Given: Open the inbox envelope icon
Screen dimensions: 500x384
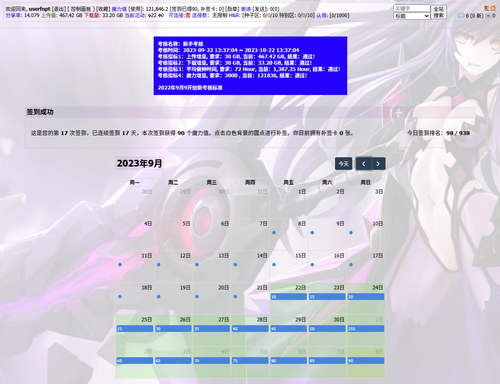Looking at the screenshot, I should [461, 16].
